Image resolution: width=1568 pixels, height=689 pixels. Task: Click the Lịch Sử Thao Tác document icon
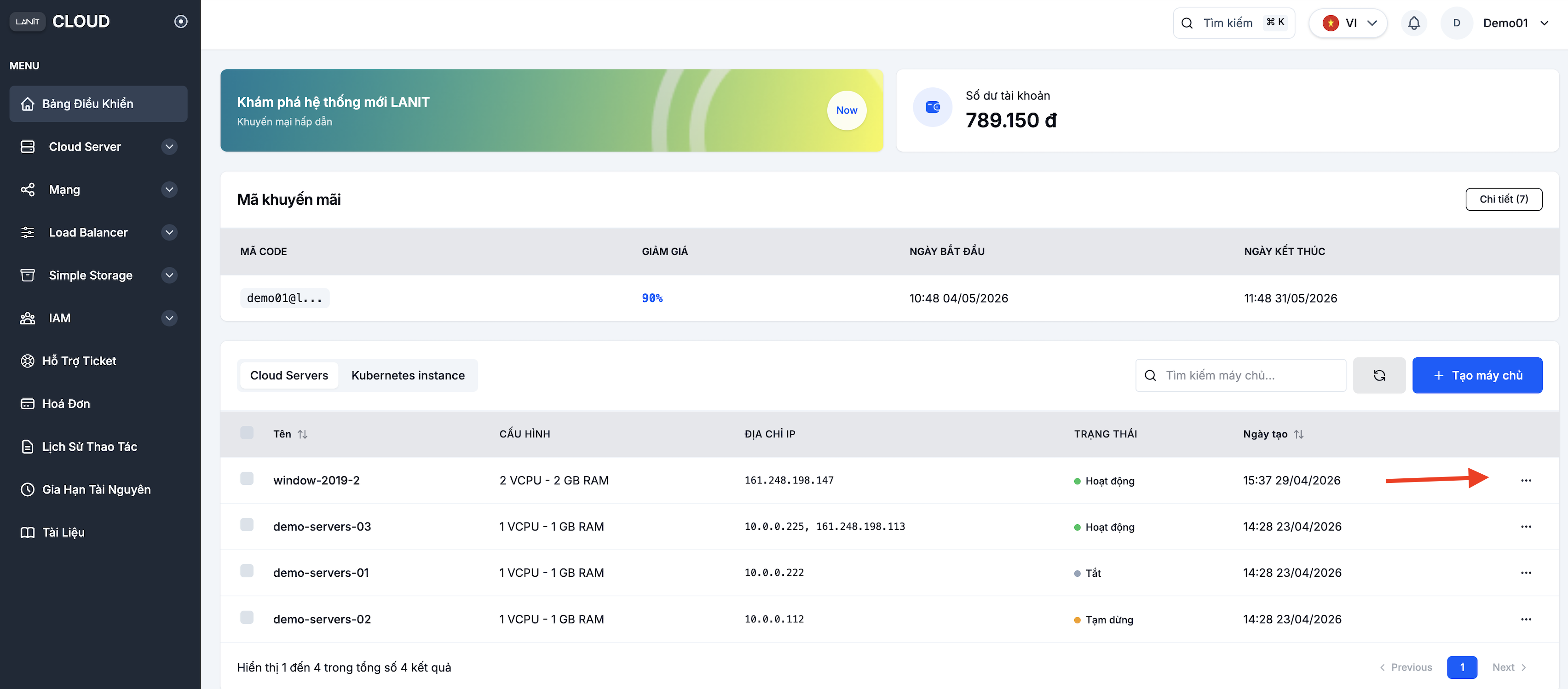coord(28,447)
